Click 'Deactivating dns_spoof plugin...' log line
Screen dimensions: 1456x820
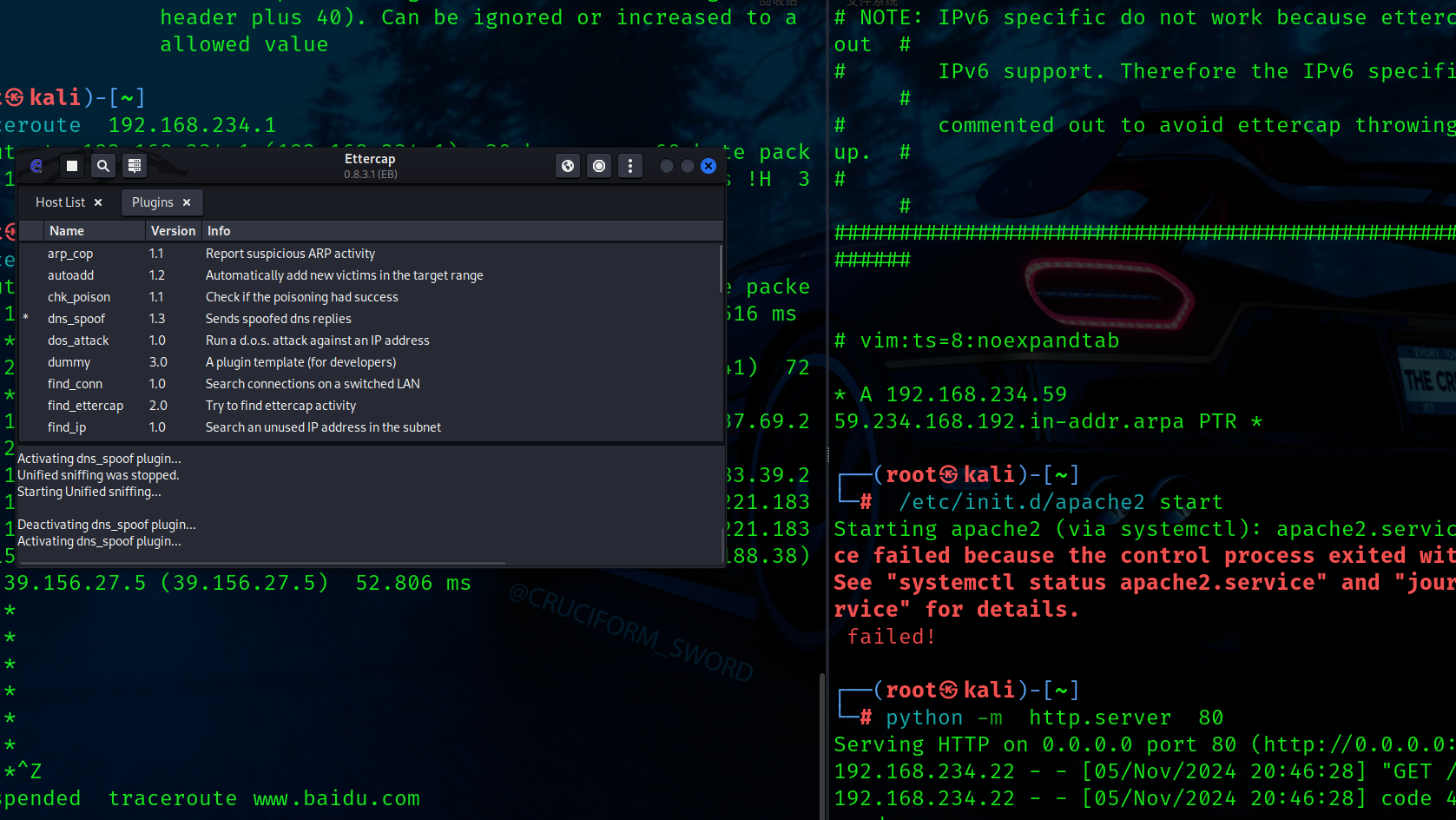click(x=107, y=525)
